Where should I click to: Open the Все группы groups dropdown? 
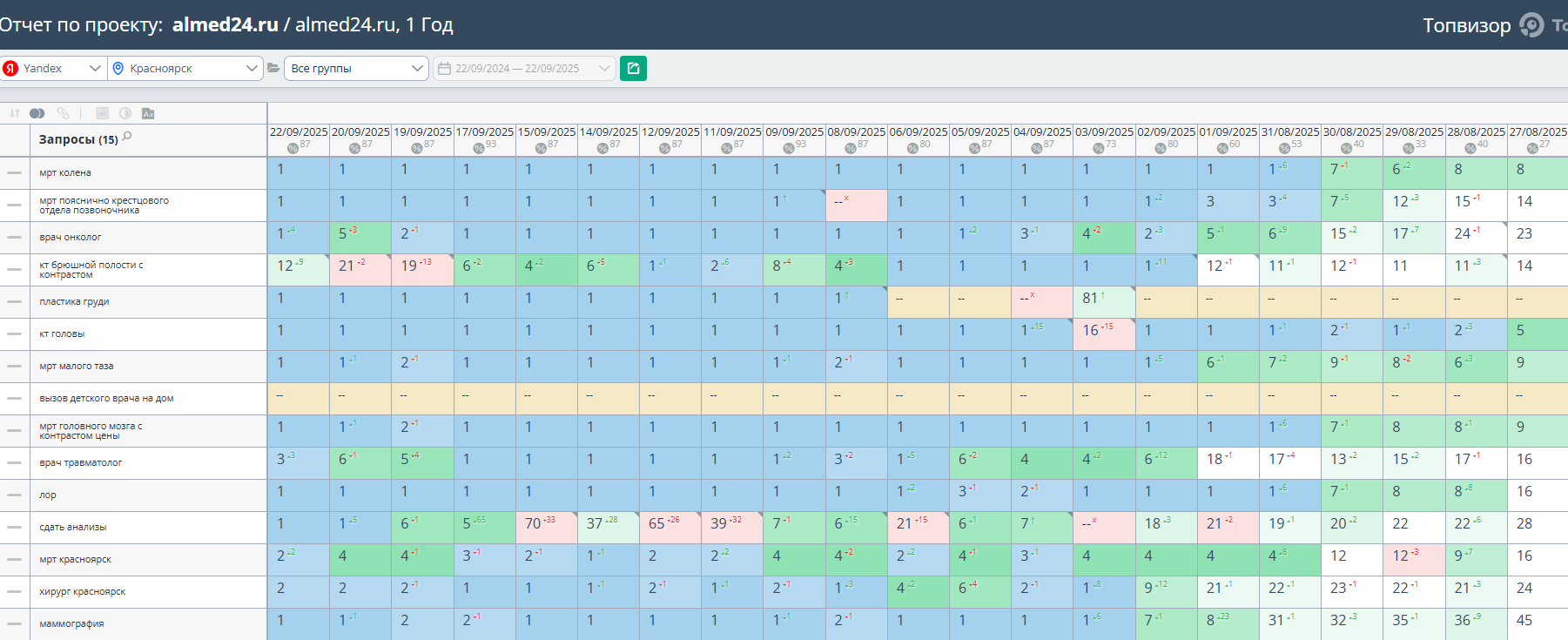click(x=356, y=68)
